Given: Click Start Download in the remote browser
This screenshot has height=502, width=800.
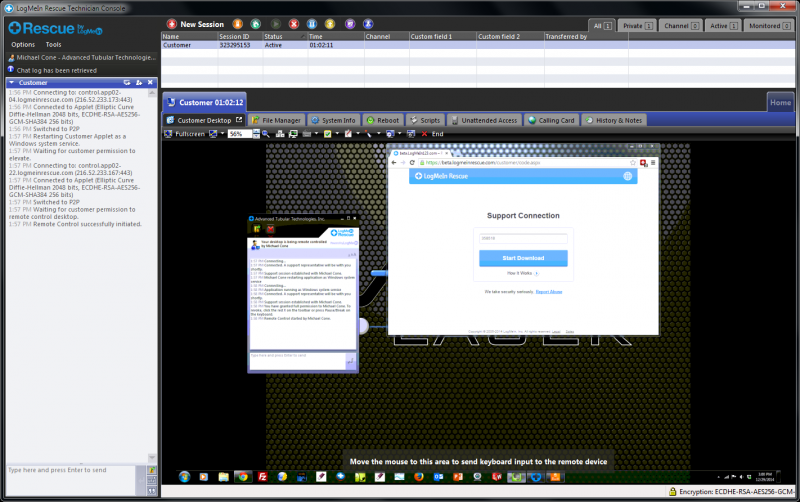Looking at the screenshot, I should (523, 258).
